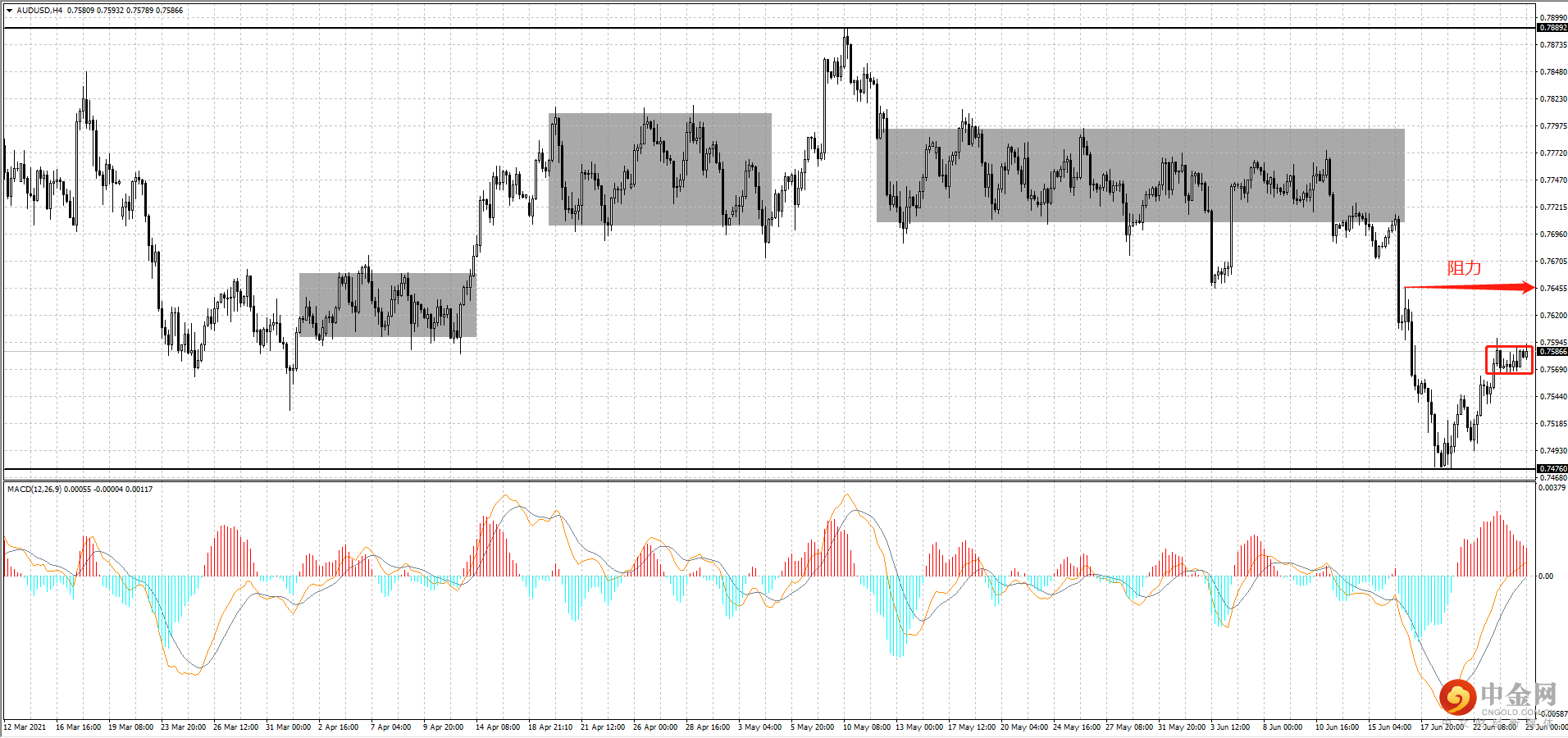Image resolution: width=1568 pixels, height=738 pixels.
Task: Click the MACD zero level label 0.00
Action: coord(1546,576)
